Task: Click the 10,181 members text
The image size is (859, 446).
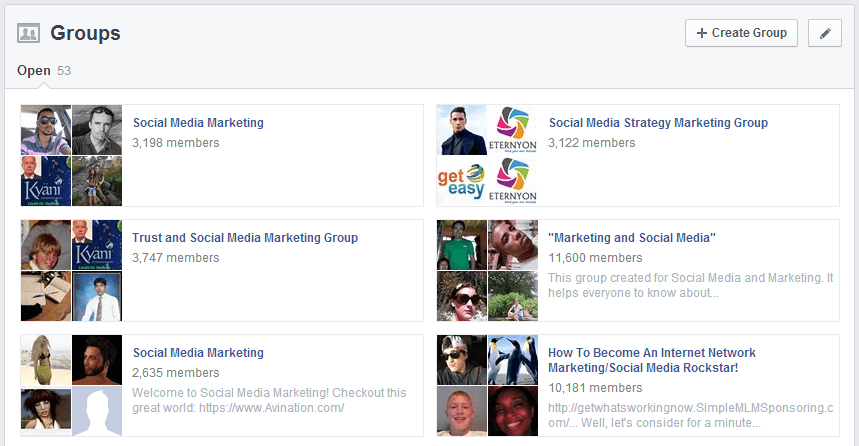Action: (595, 388)
